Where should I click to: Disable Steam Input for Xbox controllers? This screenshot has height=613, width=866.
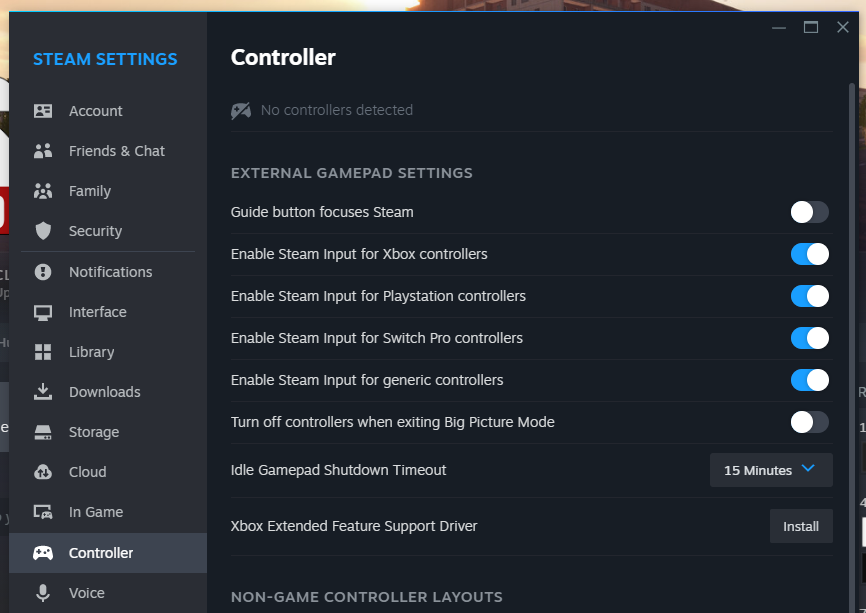click(809, 254)
